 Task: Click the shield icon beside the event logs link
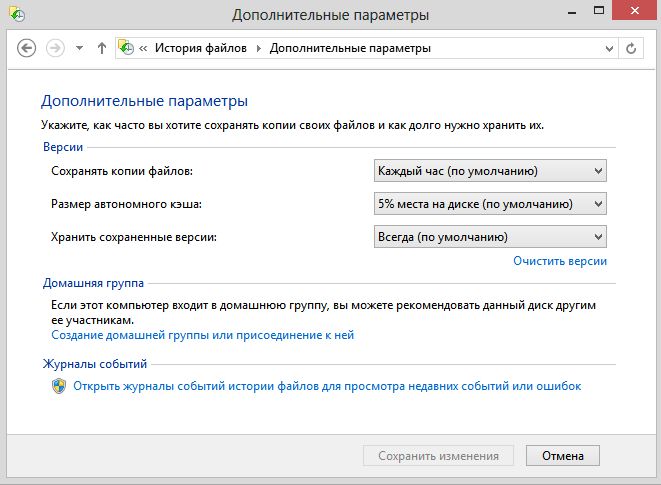pyautogui.click(x=59, y=386)
